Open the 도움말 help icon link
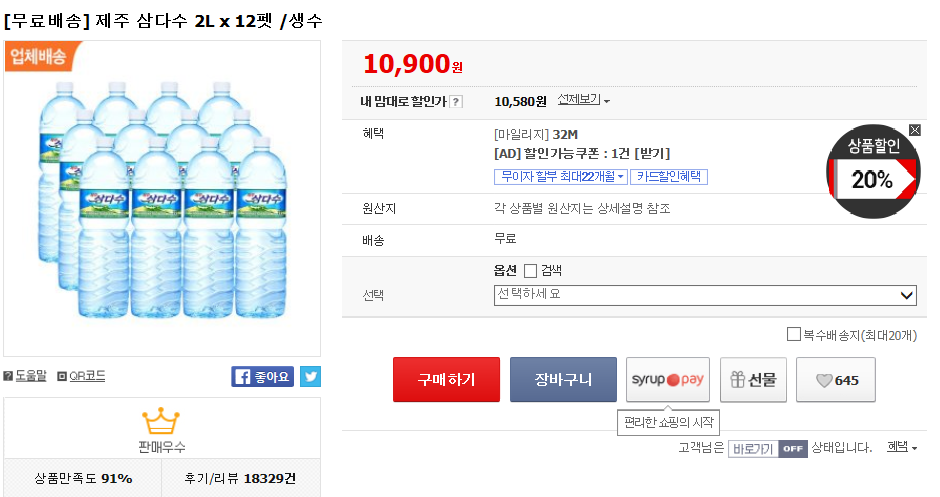The width and height of the screenshot is (940, 497). tap(26, 376)
